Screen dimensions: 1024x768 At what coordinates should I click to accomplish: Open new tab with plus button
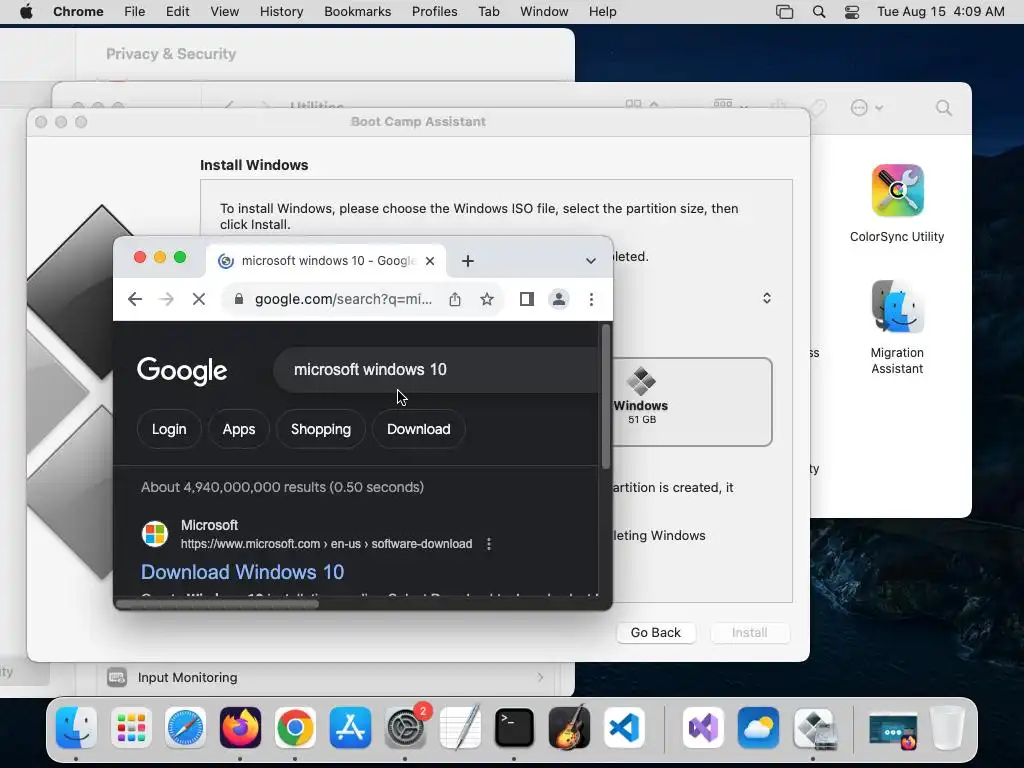(468, 261)
